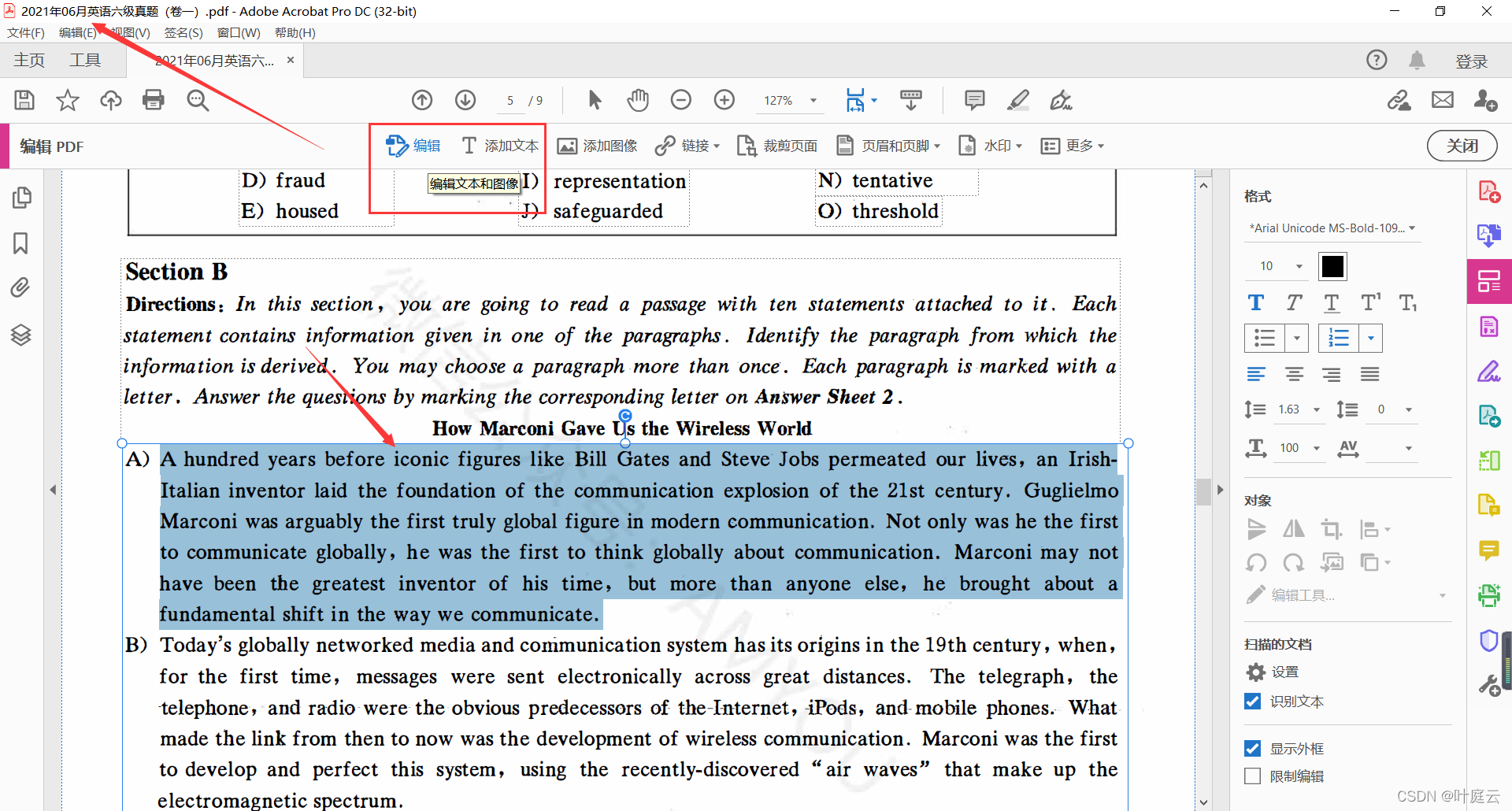Click the fit page width icon
This screenshot has width=1512, height=811.
pos(855,100)
